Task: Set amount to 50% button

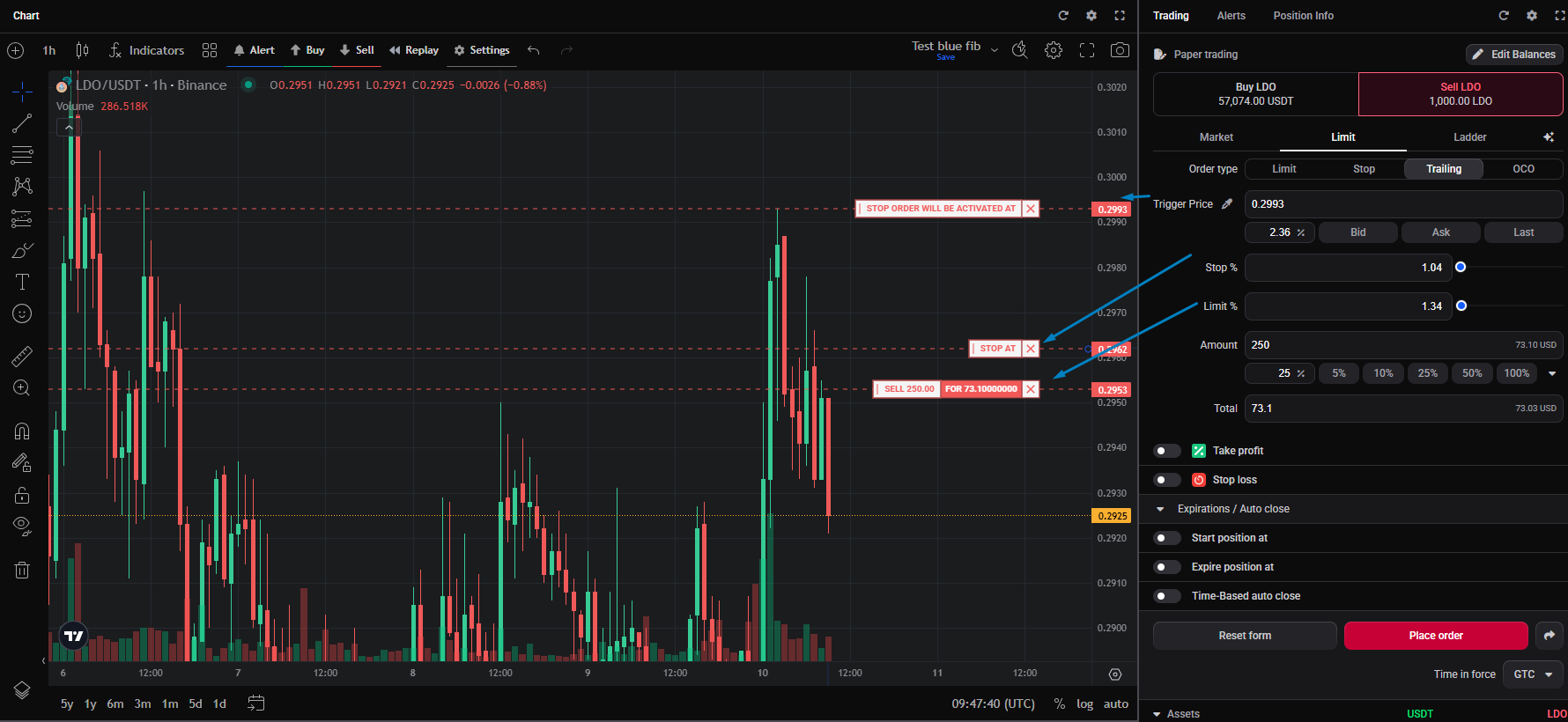Action: pyautogui.click(x=1472, y=373)
